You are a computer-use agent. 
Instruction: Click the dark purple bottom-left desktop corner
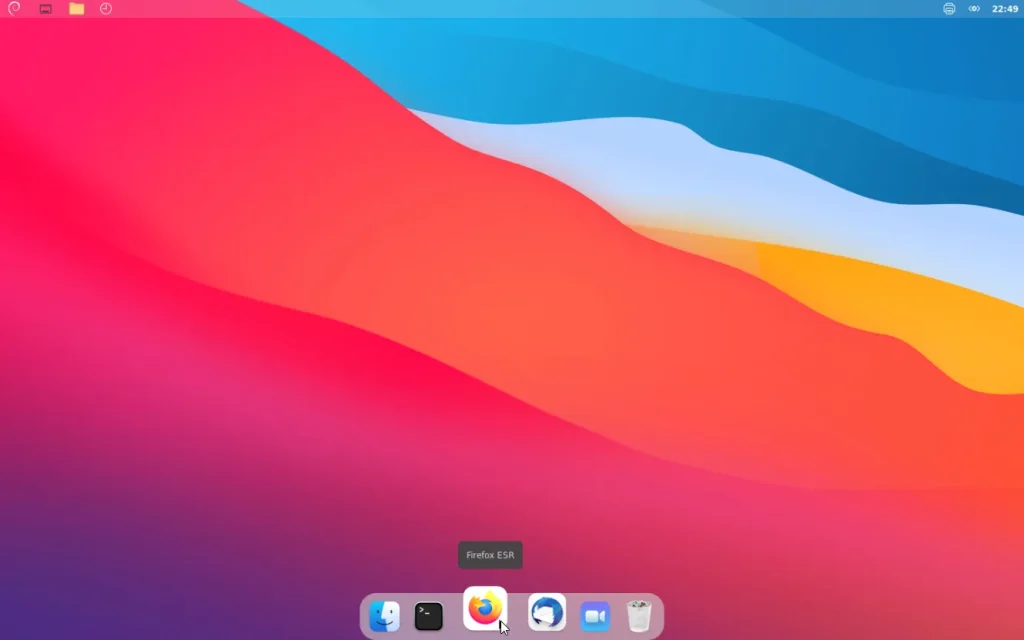point(40,600)
